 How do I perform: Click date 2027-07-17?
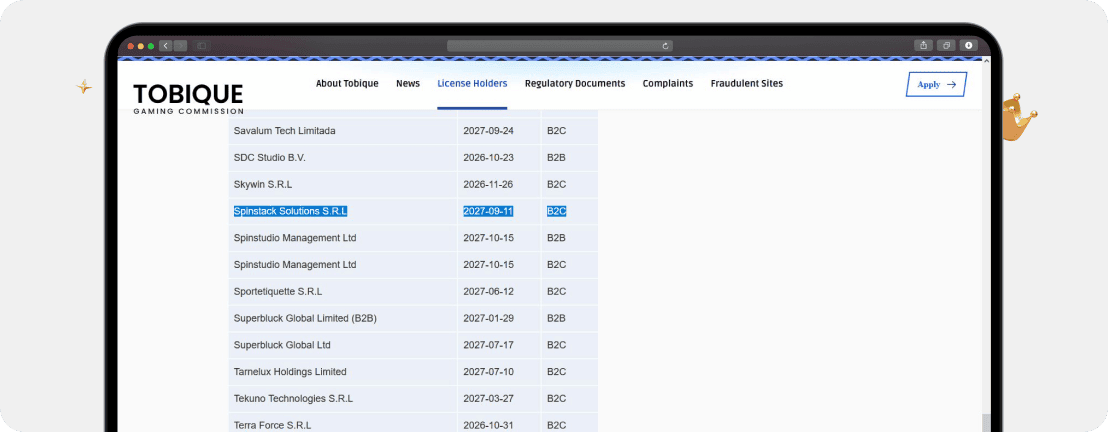tap(488, 345)
